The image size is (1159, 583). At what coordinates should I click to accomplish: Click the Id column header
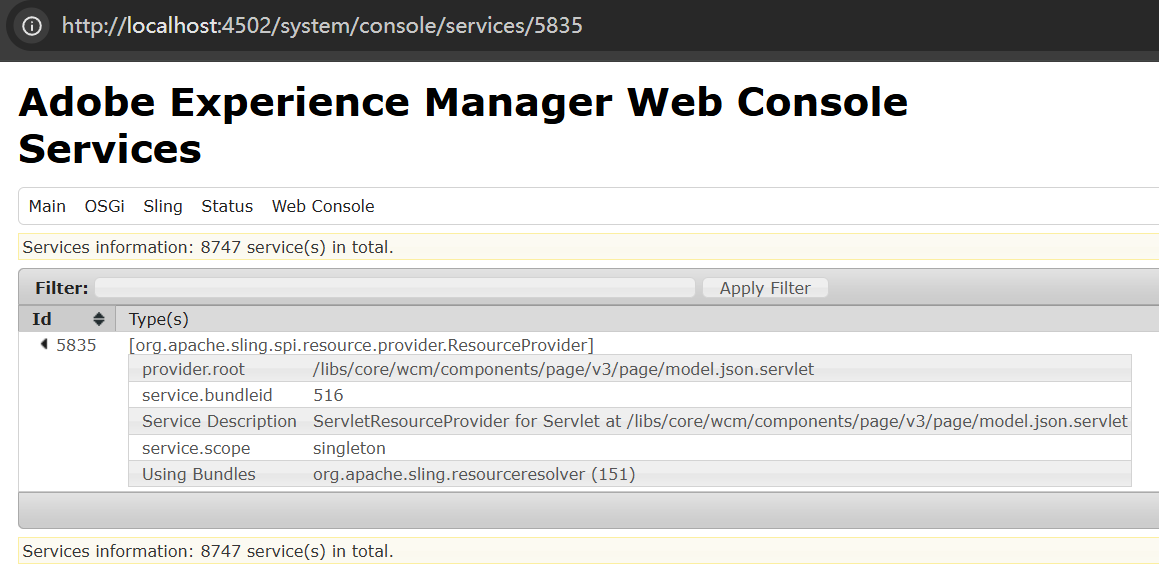(x=67, y=319)
